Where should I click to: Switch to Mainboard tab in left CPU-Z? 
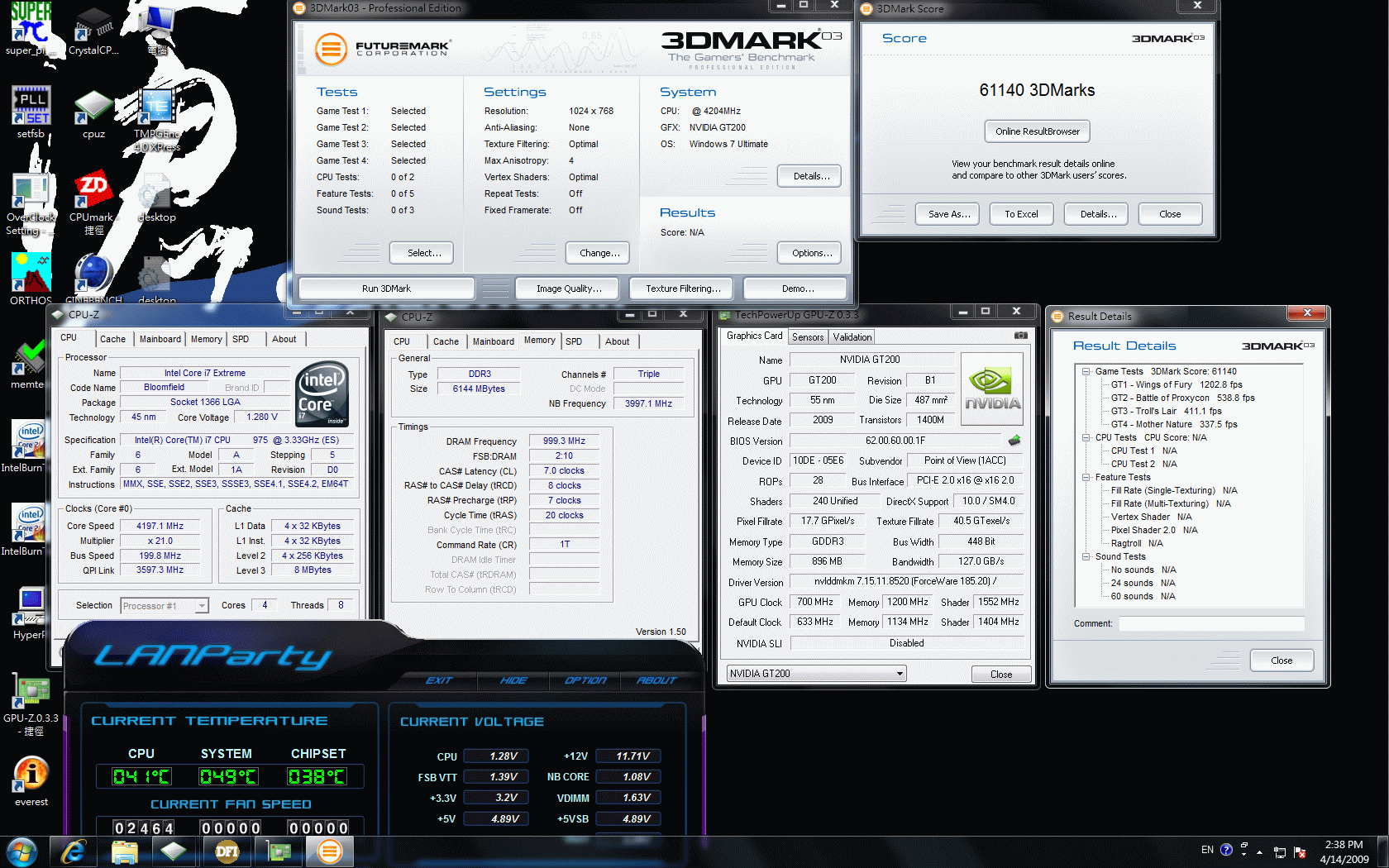coord(160,339)
